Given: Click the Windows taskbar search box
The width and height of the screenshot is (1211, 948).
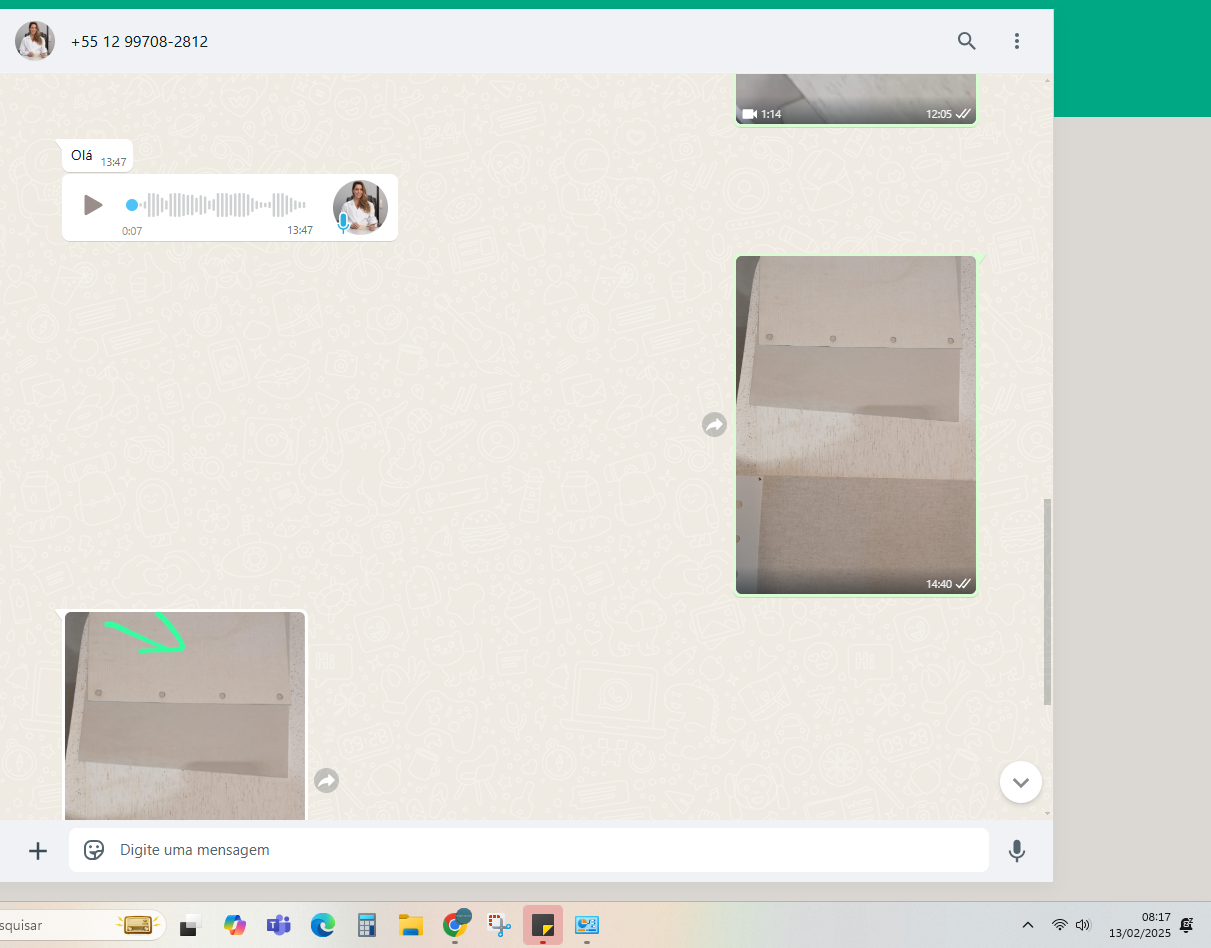Looking at the screenshot, I should pos(82,925).
